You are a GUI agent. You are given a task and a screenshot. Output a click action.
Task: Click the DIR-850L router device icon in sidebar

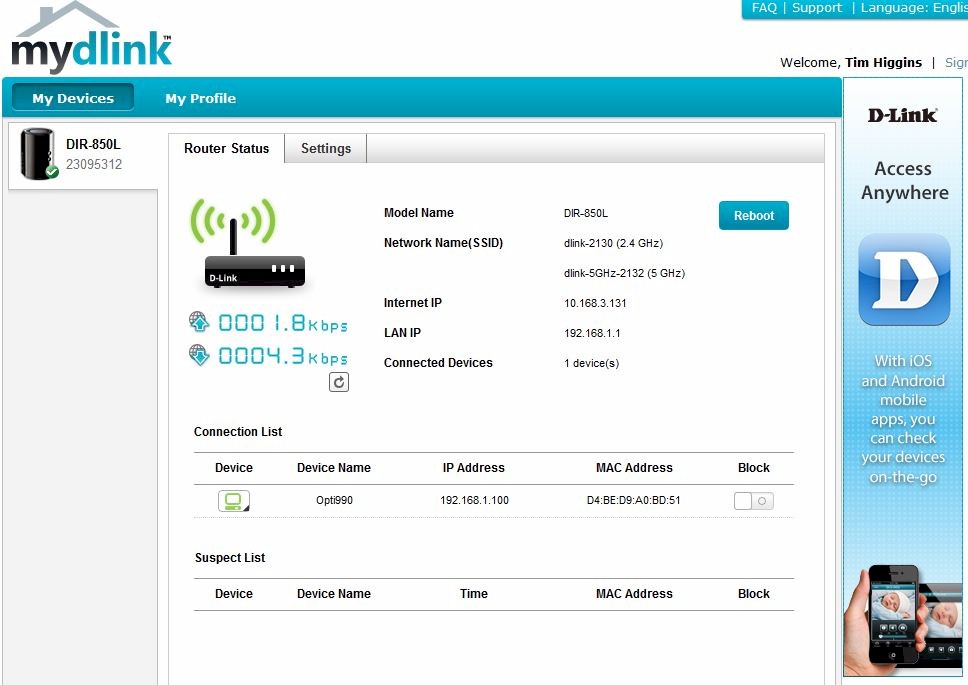[x=38, y=154]
